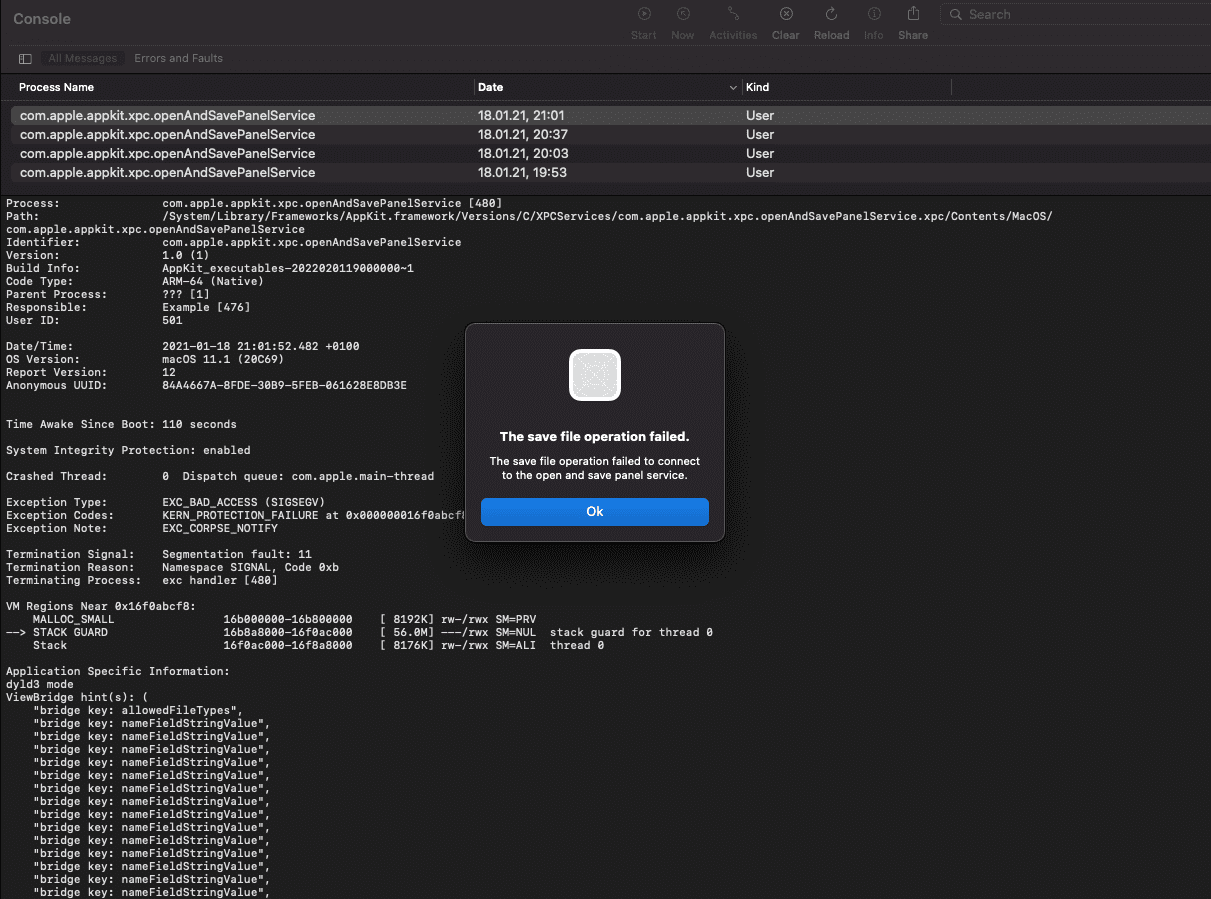Viewport: 1211px width, 899px height.
Task: Click the magnifier icon in the Search field
Action: (x=956, y=15)
